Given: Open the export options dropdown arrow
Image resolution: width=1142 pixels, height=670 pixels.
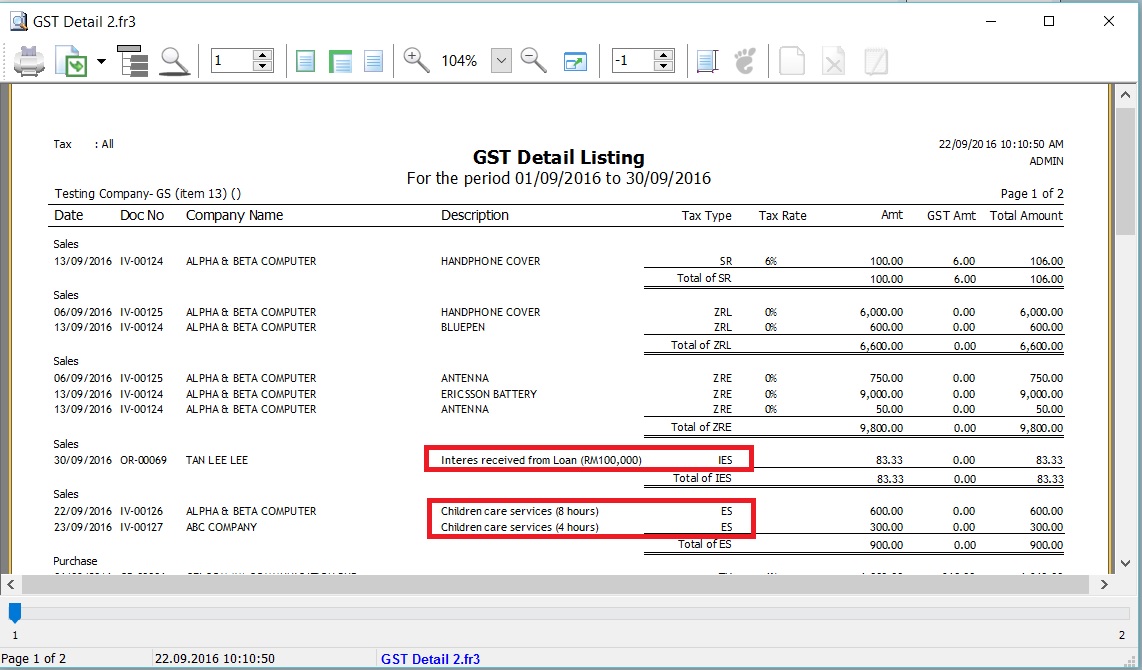Looking at the screenshot, I should tap(102, 60).
